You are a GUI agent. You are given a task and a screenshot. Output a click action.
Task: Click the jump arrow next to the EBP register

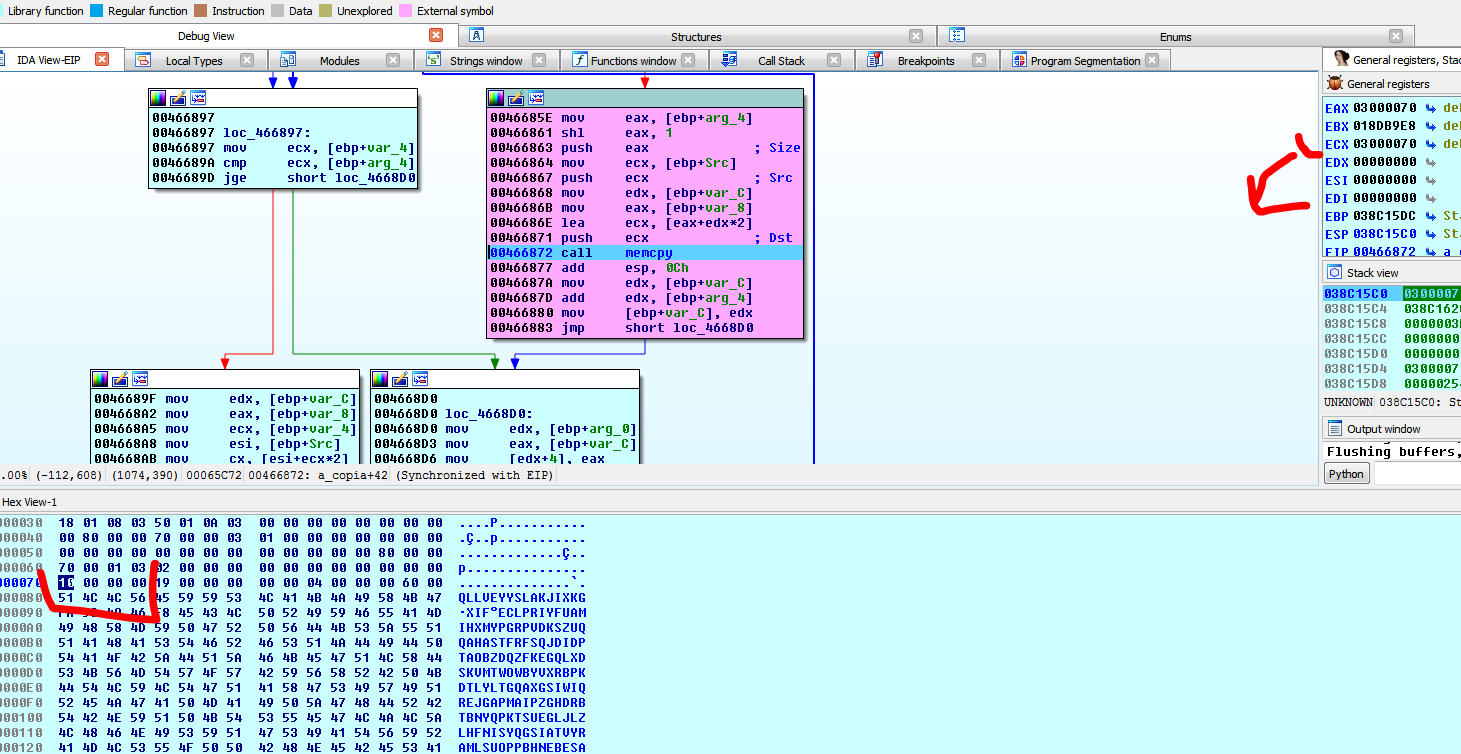tap(1431, 216)
